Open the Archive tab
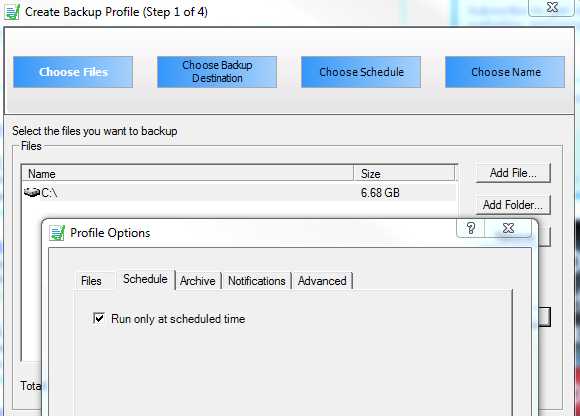 point(198,281)
